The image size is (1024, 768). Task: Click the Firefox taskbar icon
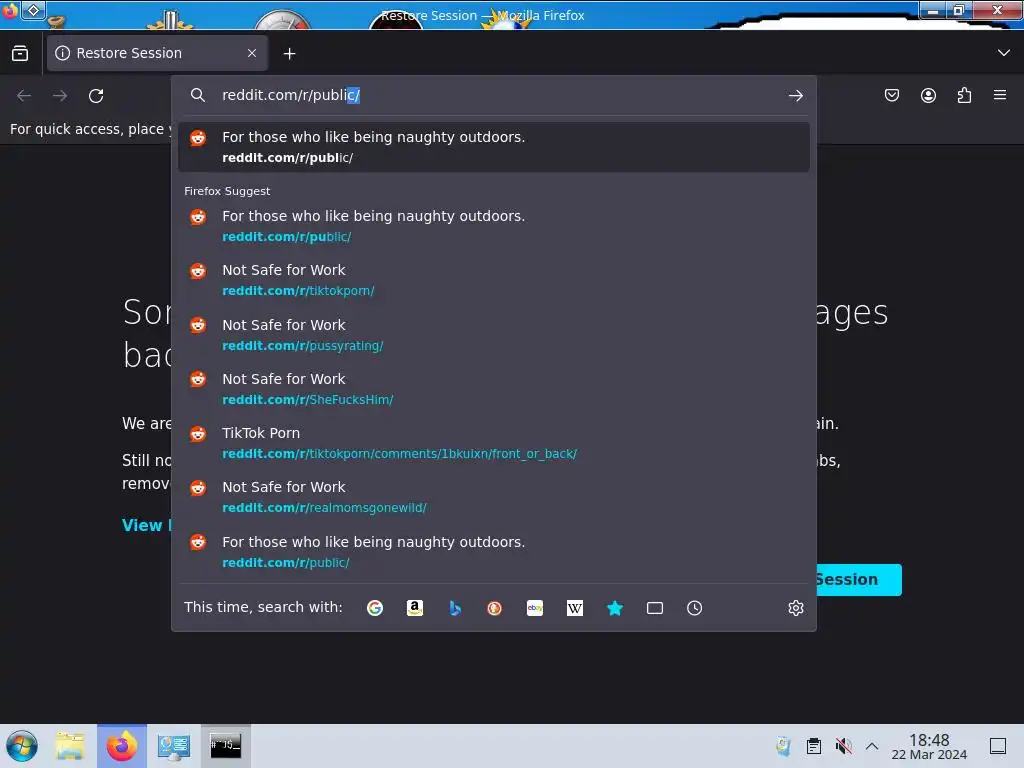tap(122, 746)
